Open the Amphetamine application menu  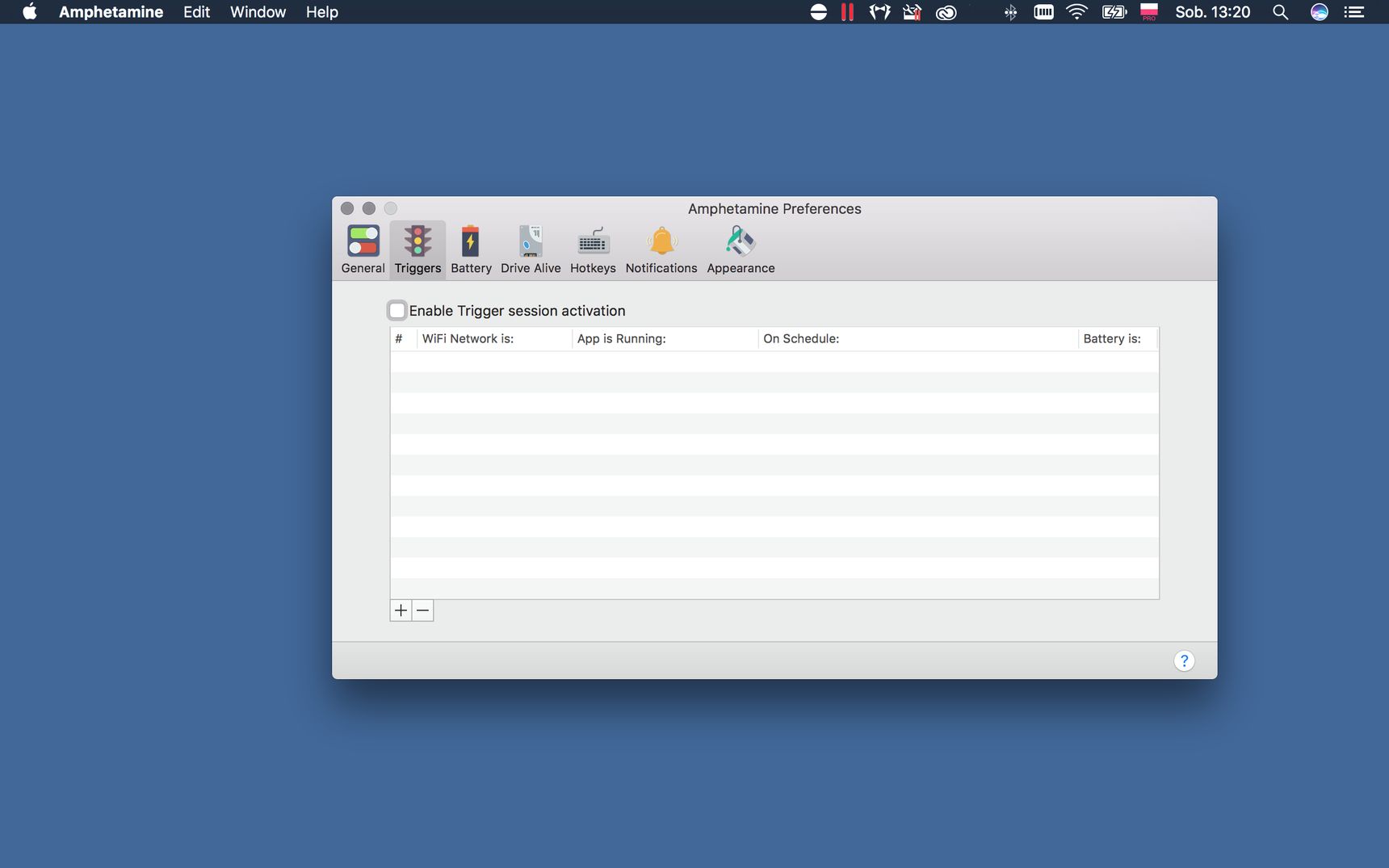[x=111, y=12]
